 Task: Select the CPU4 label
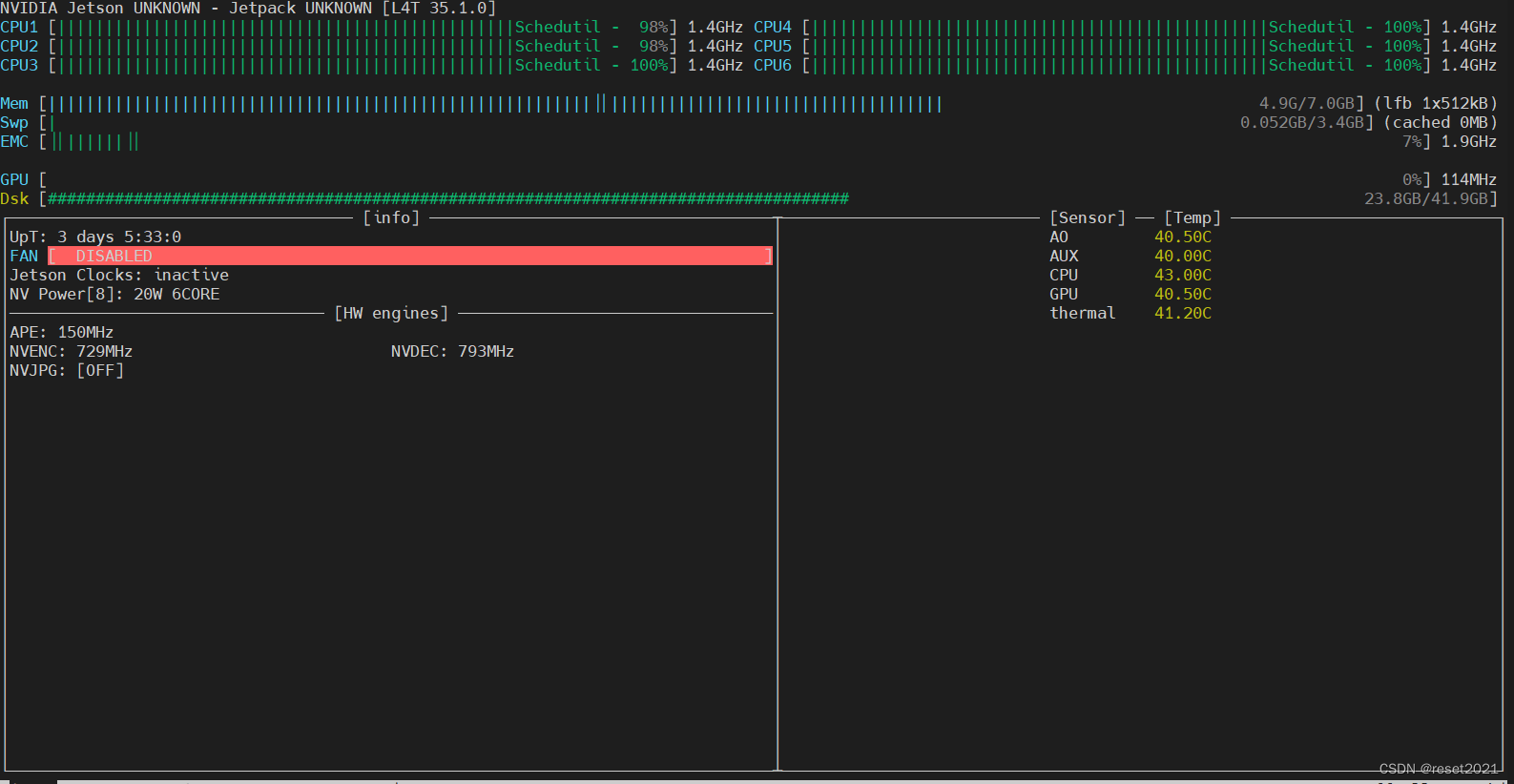[773, 27]
